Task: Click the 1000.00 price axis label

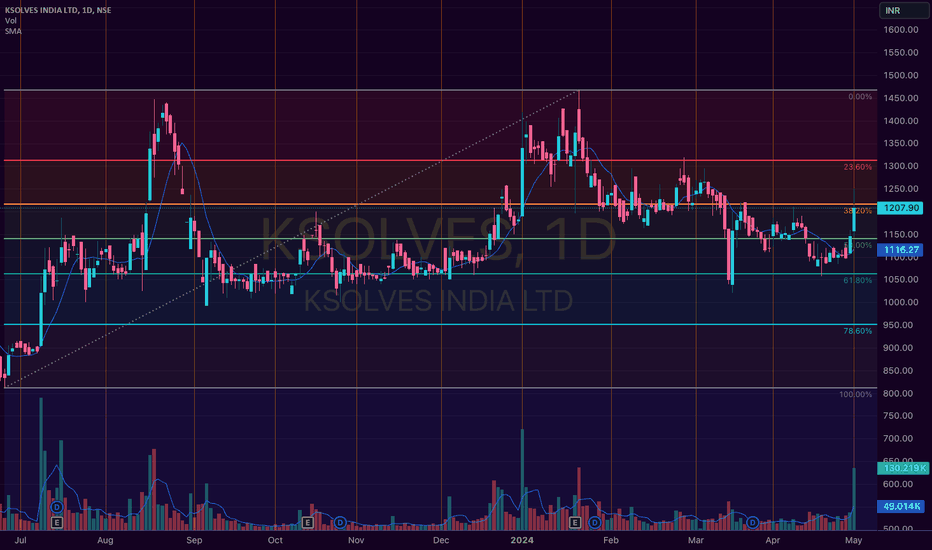Action: point(901,302)
